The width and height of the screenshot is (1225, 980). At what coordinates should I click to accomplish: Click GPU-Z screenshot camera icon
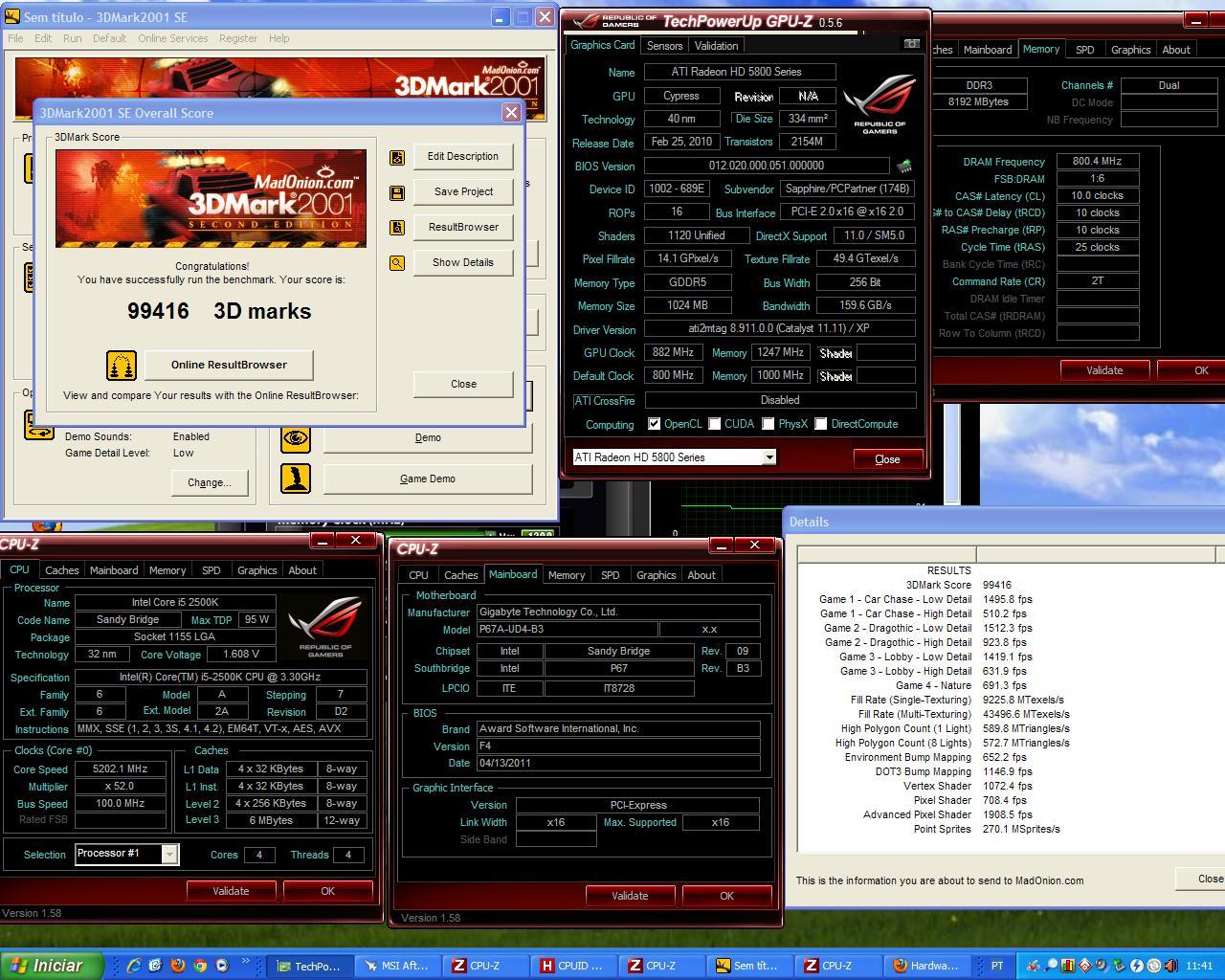pos(911,44)
